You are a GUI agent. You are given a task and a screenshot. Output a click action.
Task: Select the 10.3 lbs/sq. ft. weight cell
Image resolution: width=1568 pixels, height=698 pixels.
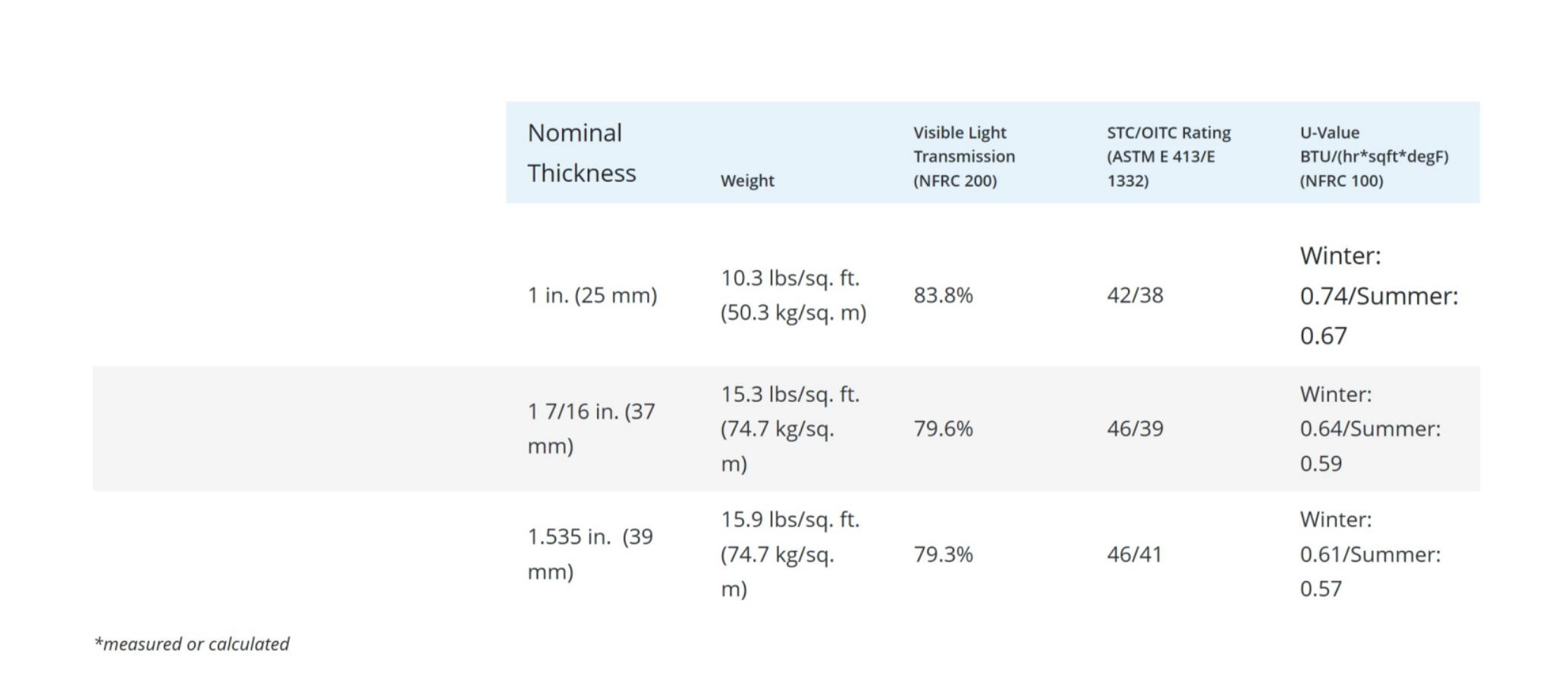pyautogui.click(x=793, y=295)
